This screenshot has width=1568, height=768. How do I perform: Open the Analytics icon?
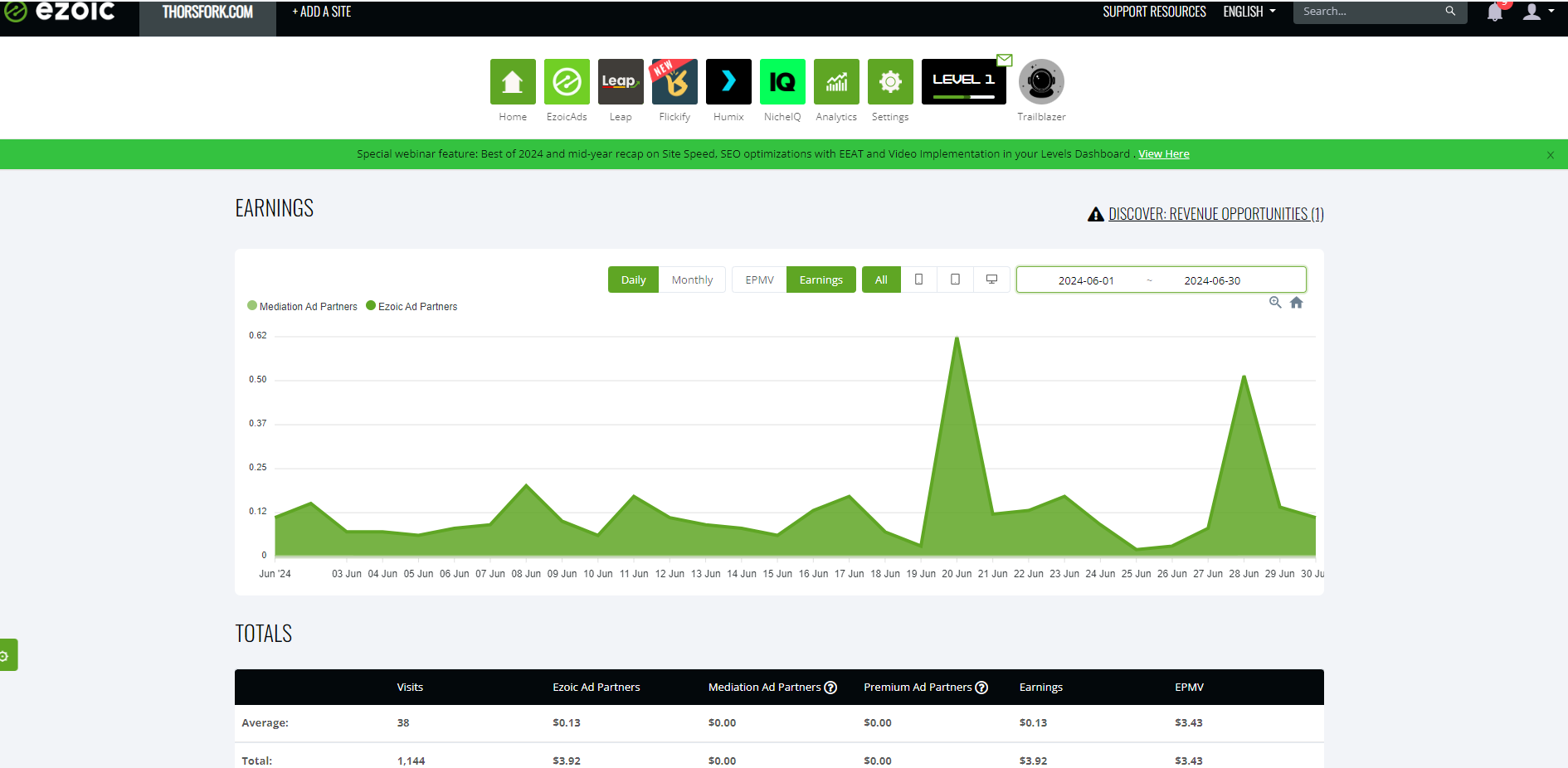pos(836,81)
